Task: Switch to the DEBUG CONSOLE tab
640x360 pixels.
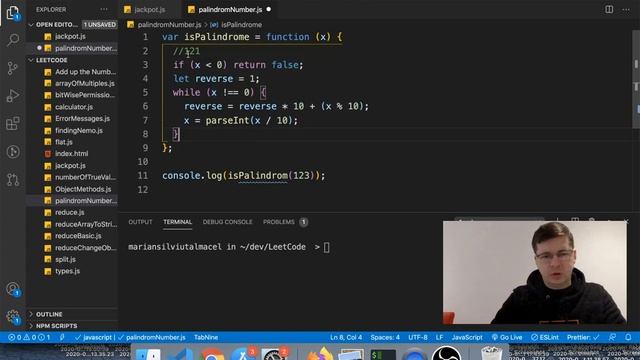Action: click(227, 222)
